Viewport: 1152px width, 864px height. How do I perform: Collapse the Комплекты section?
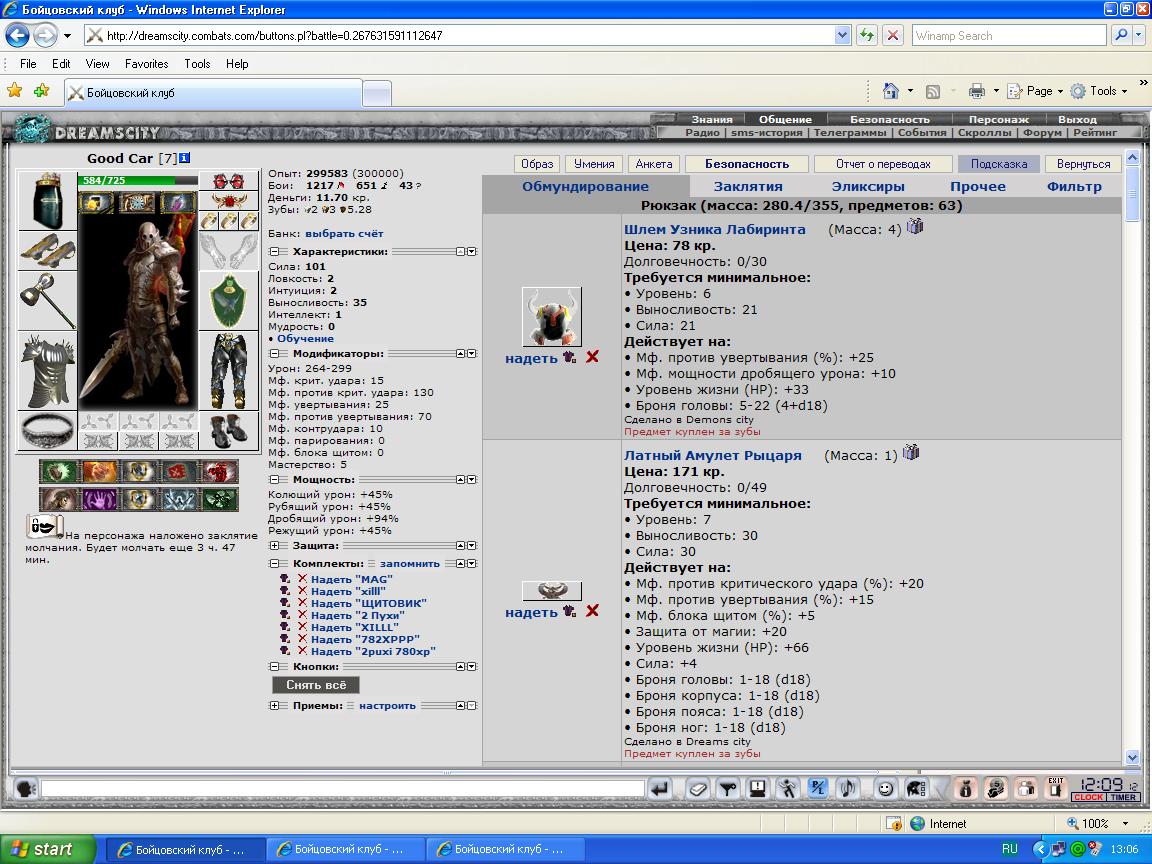click(x=274, y=564)
